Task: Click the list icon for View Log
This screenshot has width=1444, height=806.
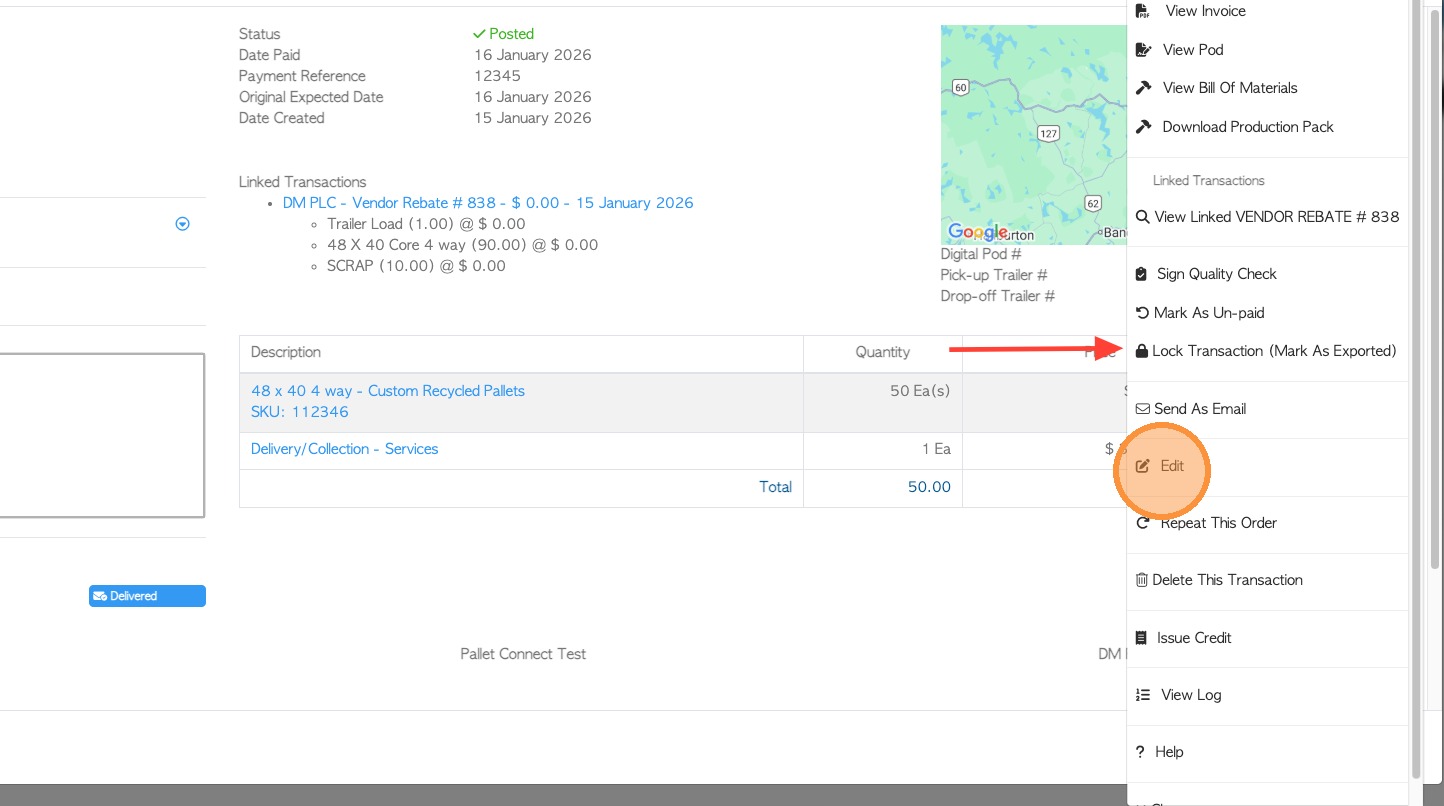Action: coord(1143,695)
